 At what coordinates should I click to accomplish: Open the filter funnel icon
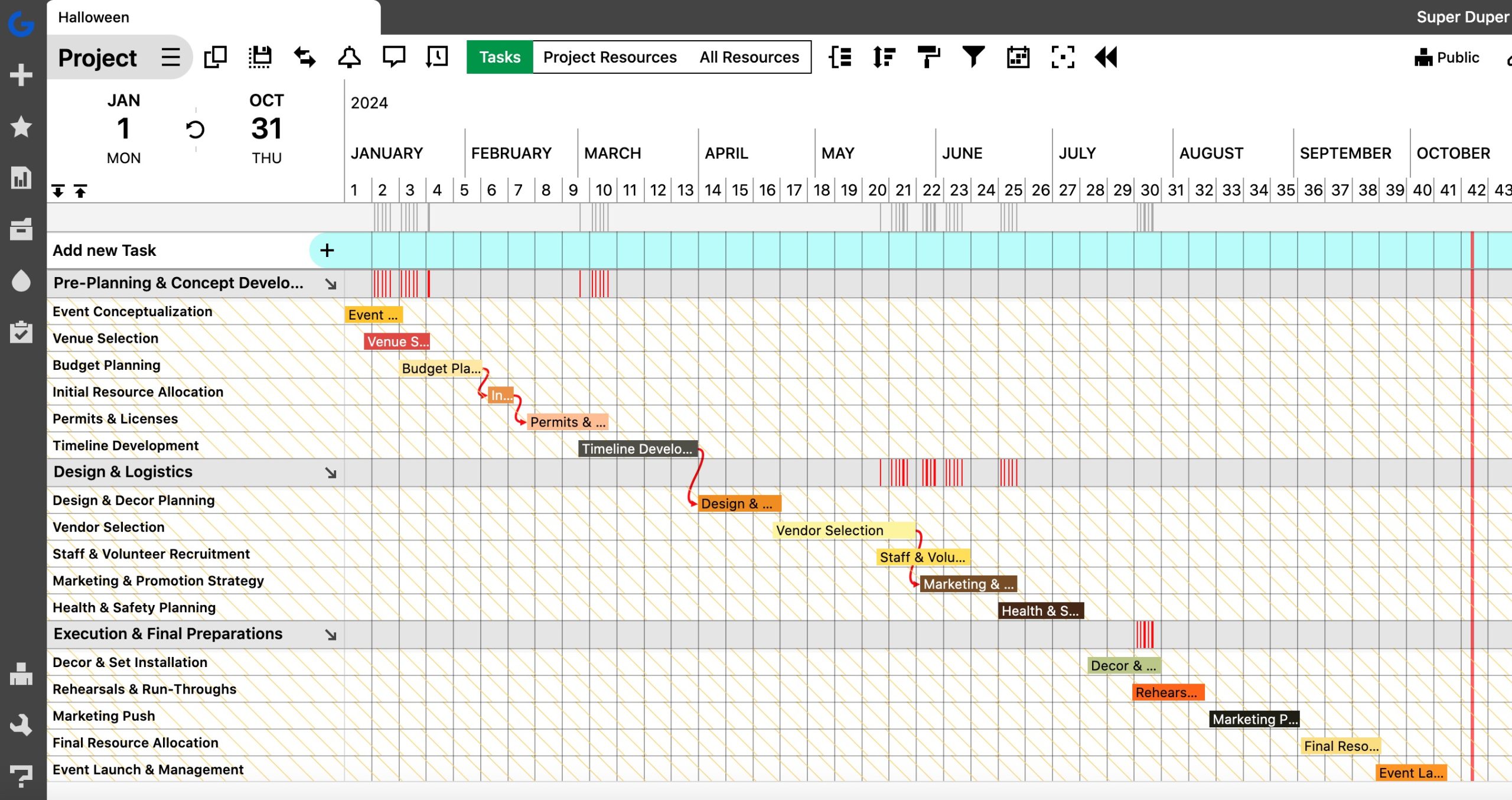(x=973, y=57)
